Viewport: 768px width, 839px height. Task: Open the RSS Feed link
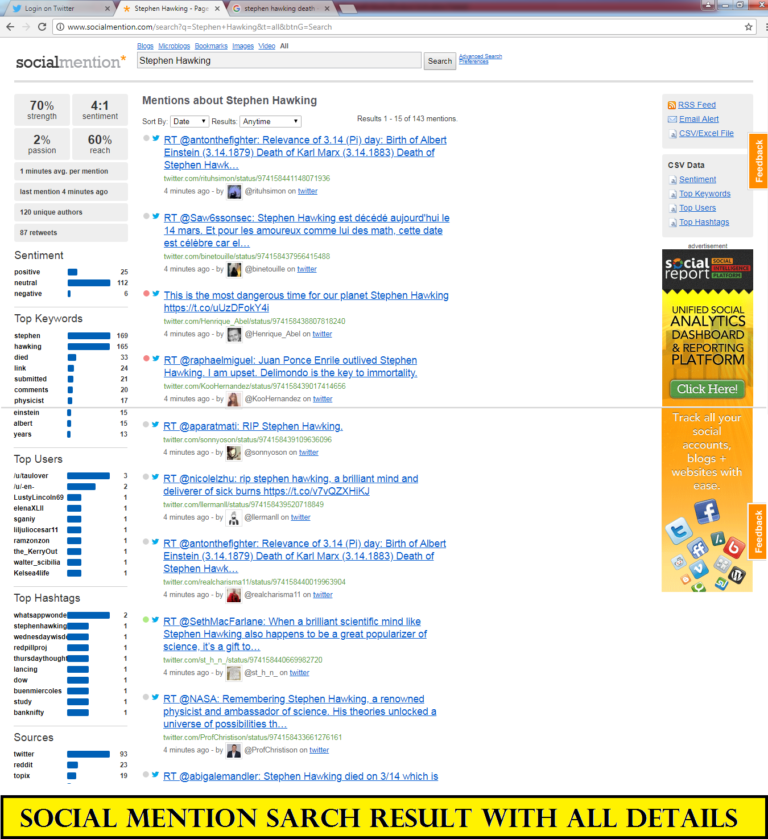697,105
